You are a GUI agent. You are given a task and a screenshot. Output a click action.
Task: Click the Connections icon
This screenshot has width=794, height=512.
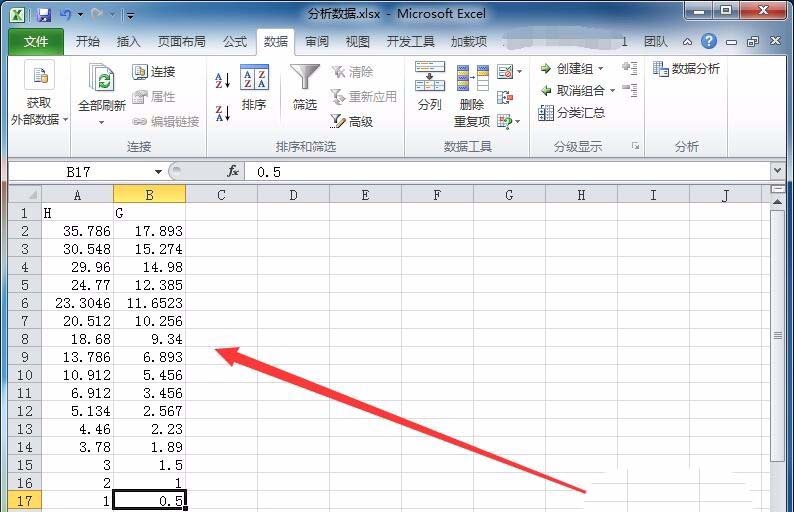pyautogui.click(x=139, y=71)
